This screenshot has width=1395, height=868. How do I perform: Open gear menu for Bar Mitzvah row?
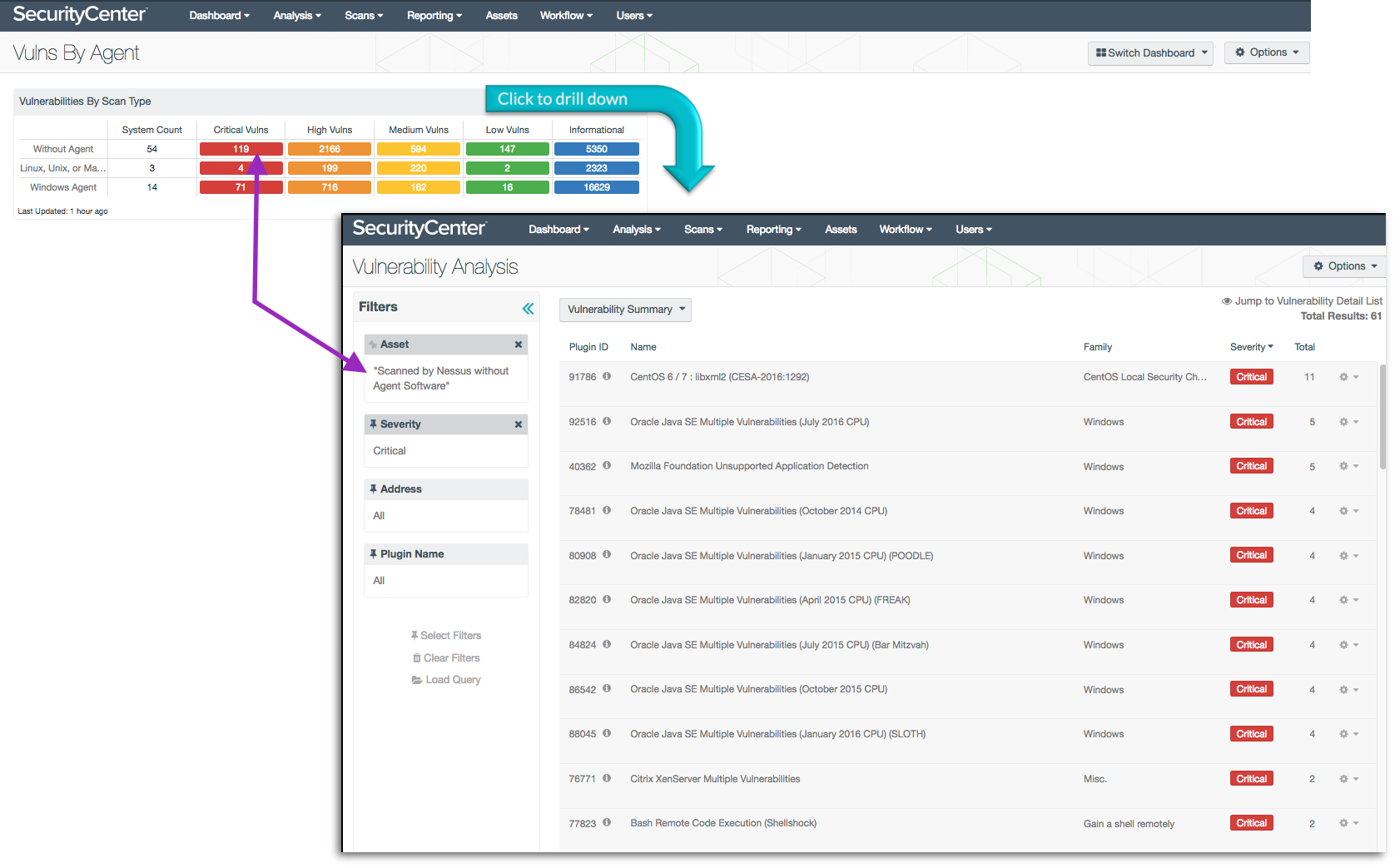1348,645
